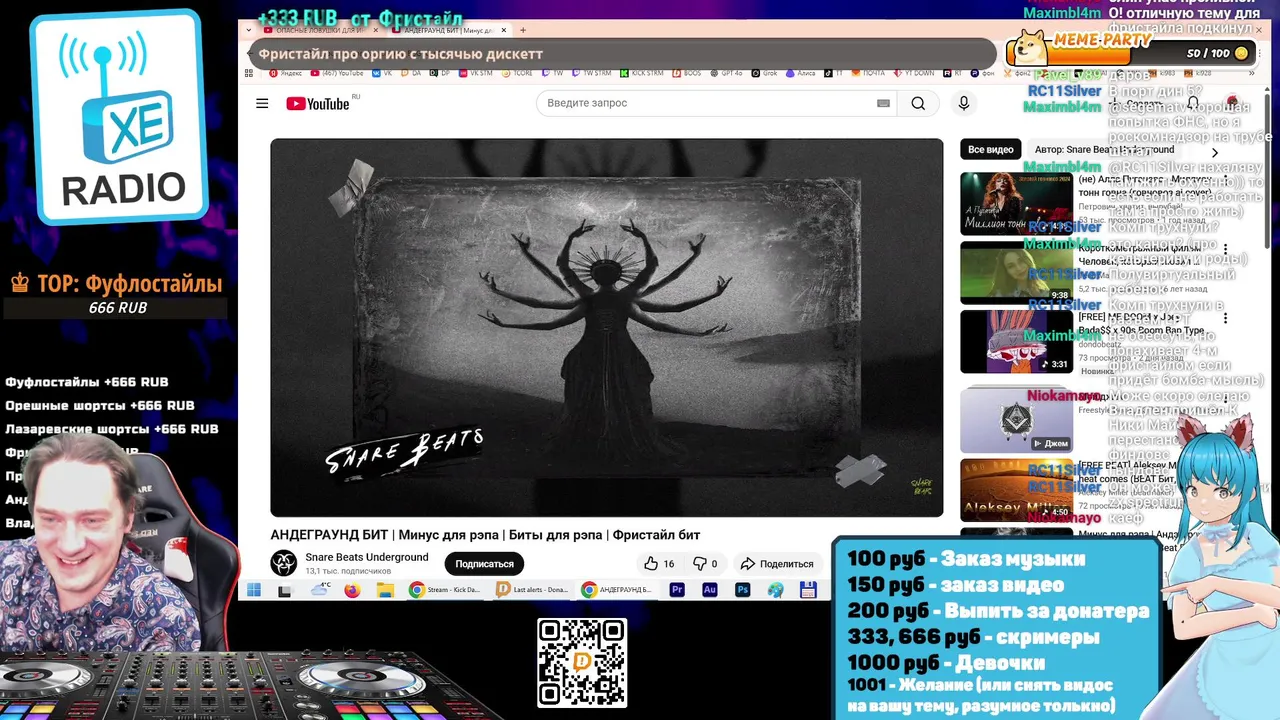Click the magnifier search button
The image size is (1280, 720).
[918, 103]
